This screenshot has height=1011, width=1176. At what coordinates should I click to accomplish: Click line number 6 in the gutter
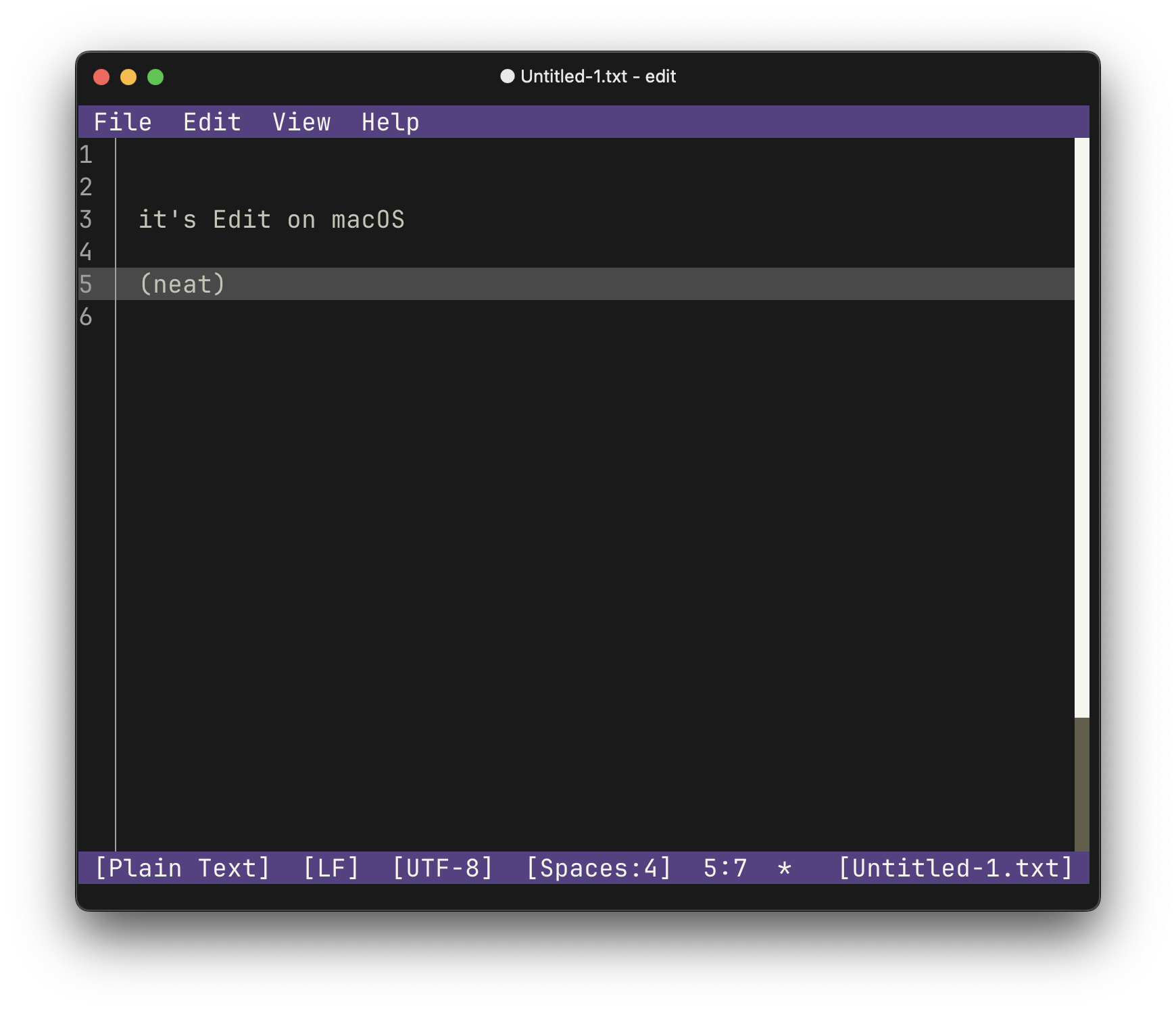click(x=86, y=317)
